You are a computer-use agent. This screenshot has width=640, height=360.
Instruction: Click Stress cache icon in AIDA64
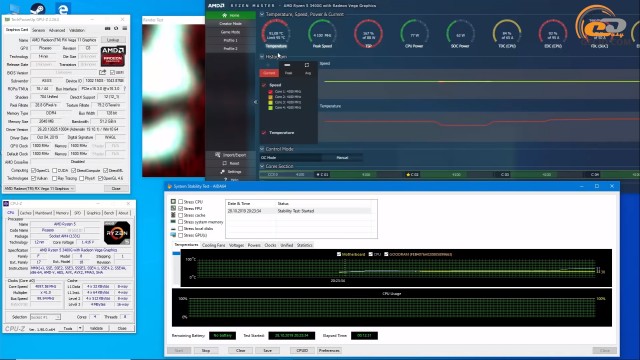(173, 215)
